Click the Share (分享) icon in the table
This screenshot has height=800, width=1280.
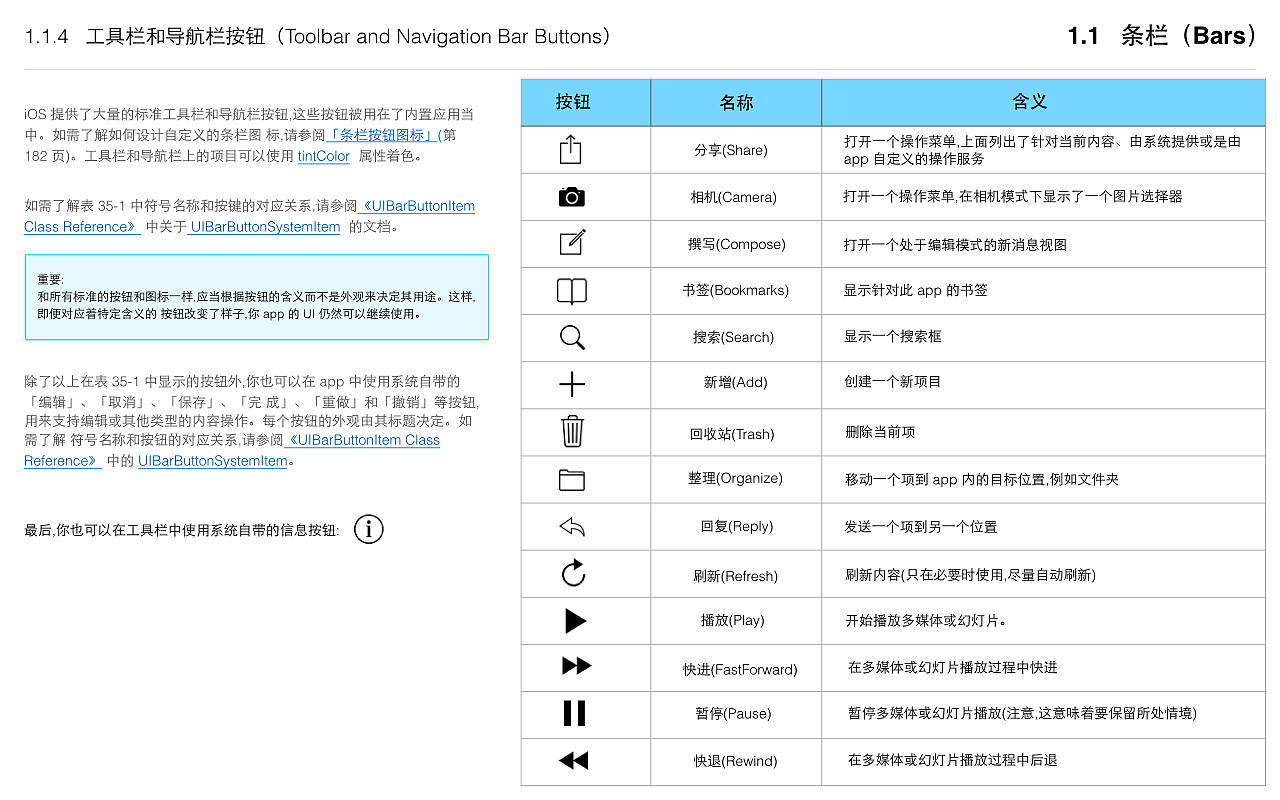(x=570, y=149)
